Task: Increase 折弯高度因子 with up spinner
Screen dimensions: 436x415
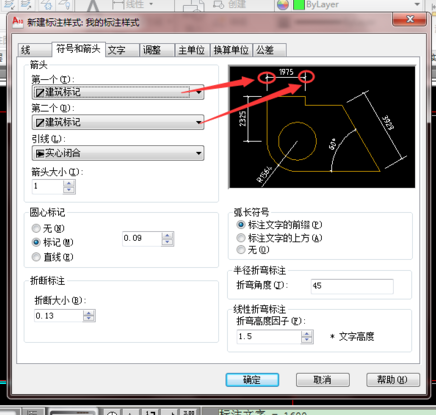Action: pos(307,334)
